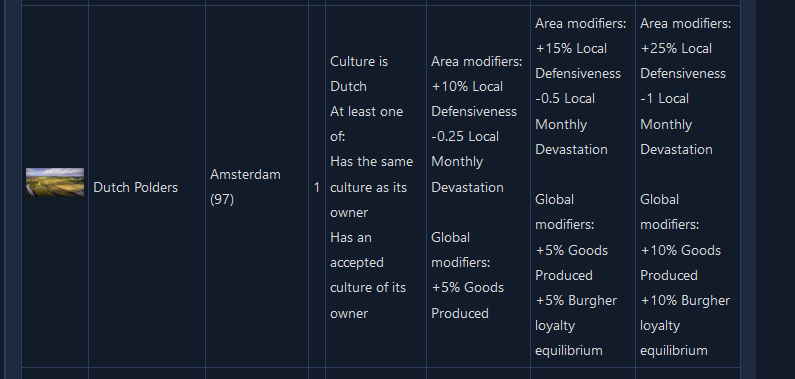Select the +15% Local Defensiveness modifier
Viewport: 795px width, 379px height.
(577, 61)
